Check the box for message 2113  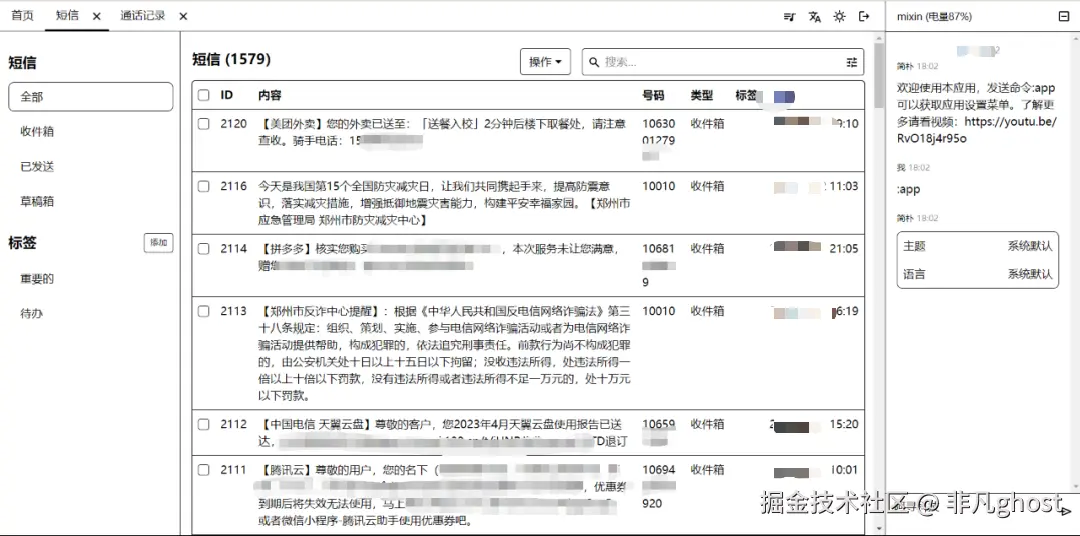(203, 311)
